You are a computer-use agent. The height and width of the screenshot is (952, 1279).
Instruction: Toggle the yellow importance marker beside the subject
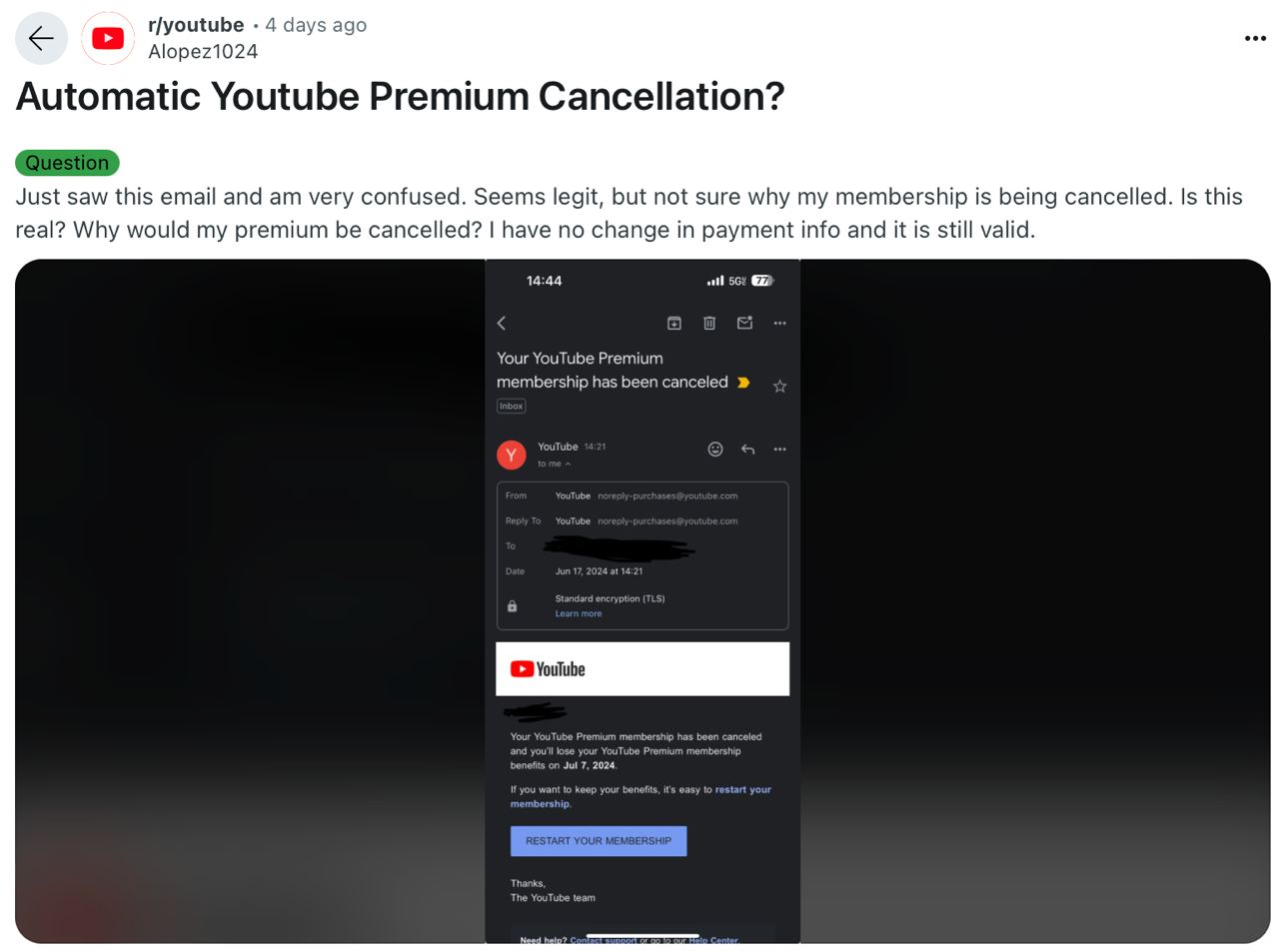[743, 383]
